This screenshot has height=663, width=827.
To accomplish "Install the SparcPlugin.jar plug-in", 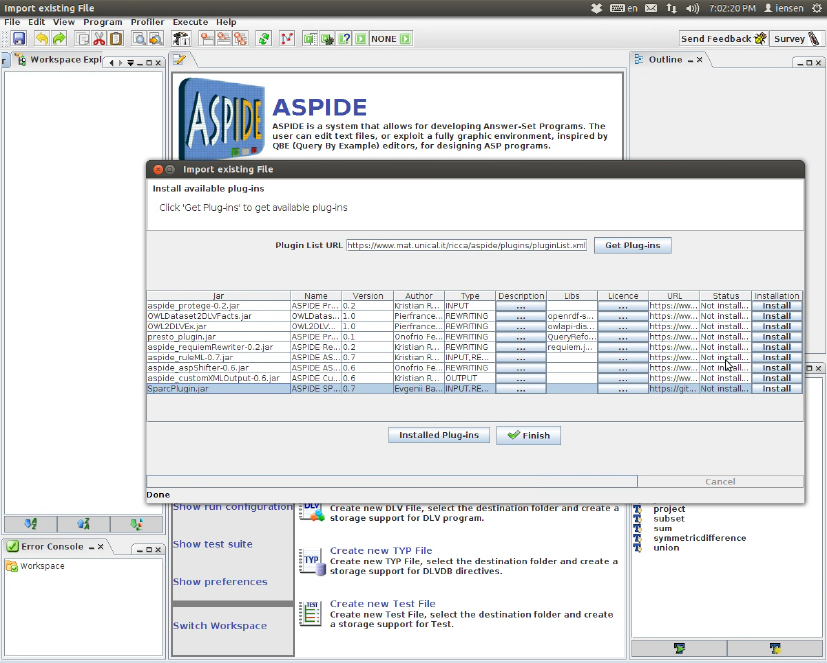I will coord(776,389).
